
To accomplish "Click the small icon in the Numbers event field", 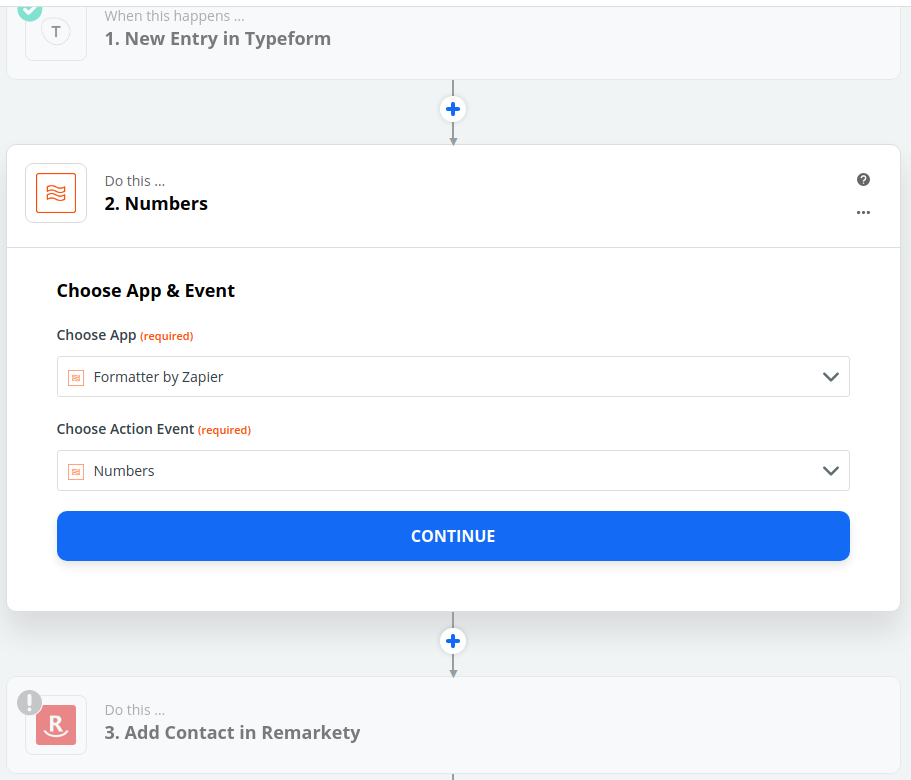I will pos(76,472).
